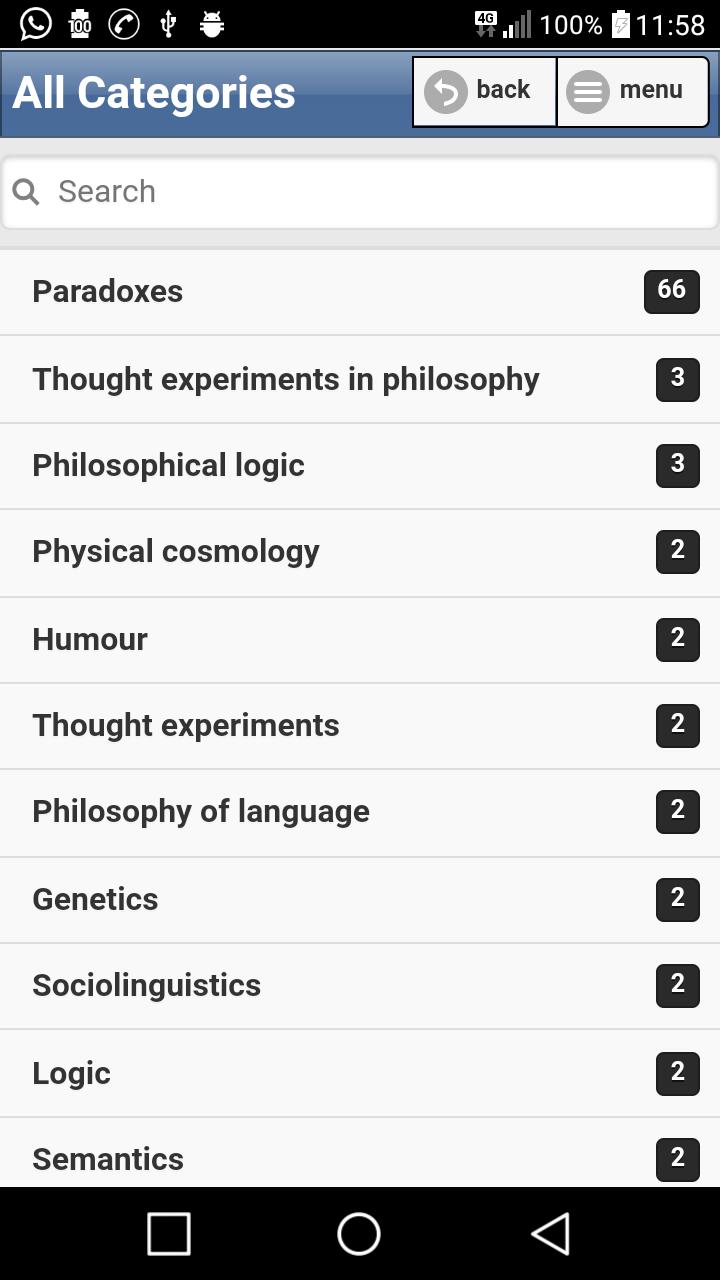Viewport: 720px width, 1280px height.
Task: Tap the Android home circle icon
Action: tap(359, 1233)
